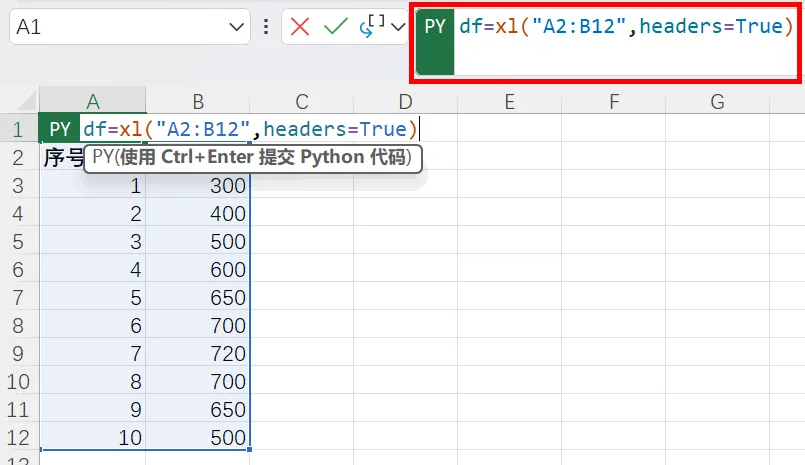
Task: Click cell B9 with value 720
Action: coord(198,353)
